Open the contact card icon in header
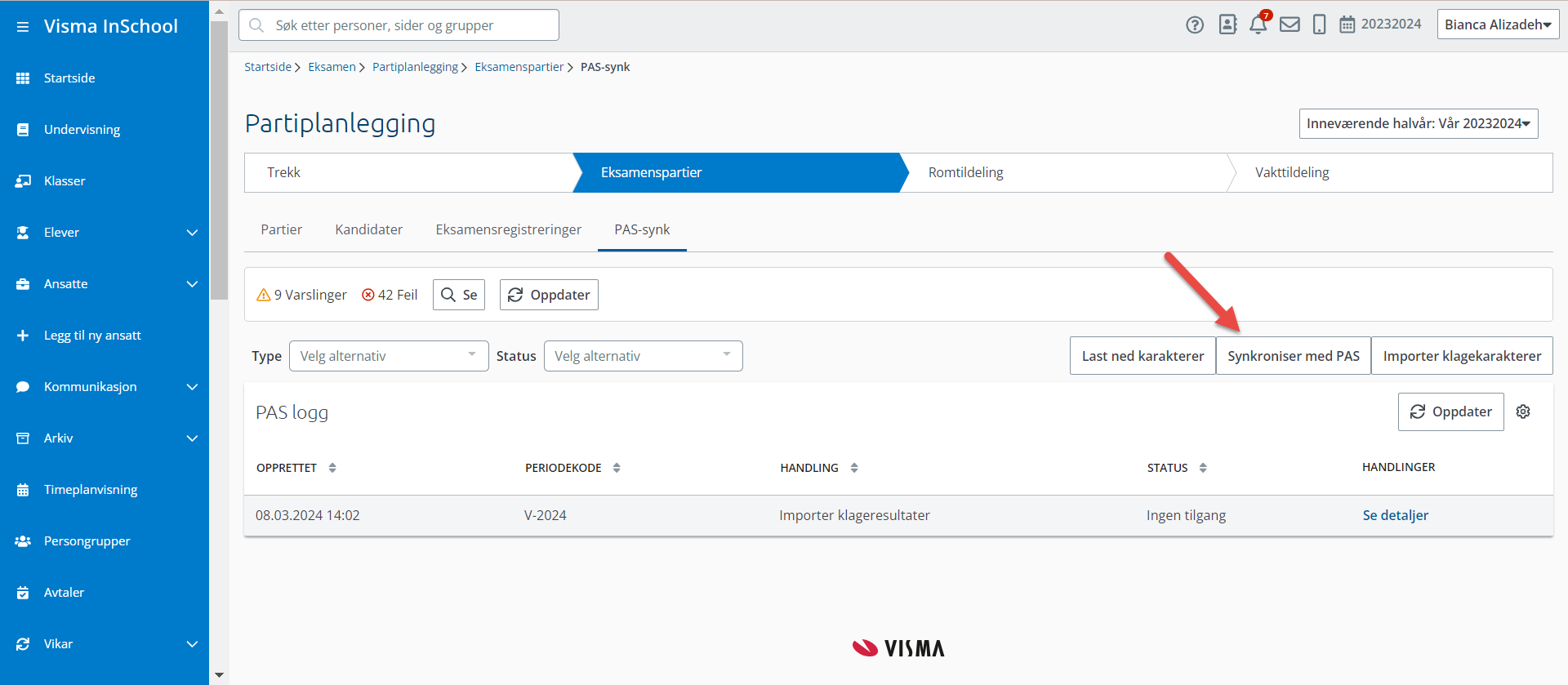Screen dimensions: 1568x685 [1227, 24]
